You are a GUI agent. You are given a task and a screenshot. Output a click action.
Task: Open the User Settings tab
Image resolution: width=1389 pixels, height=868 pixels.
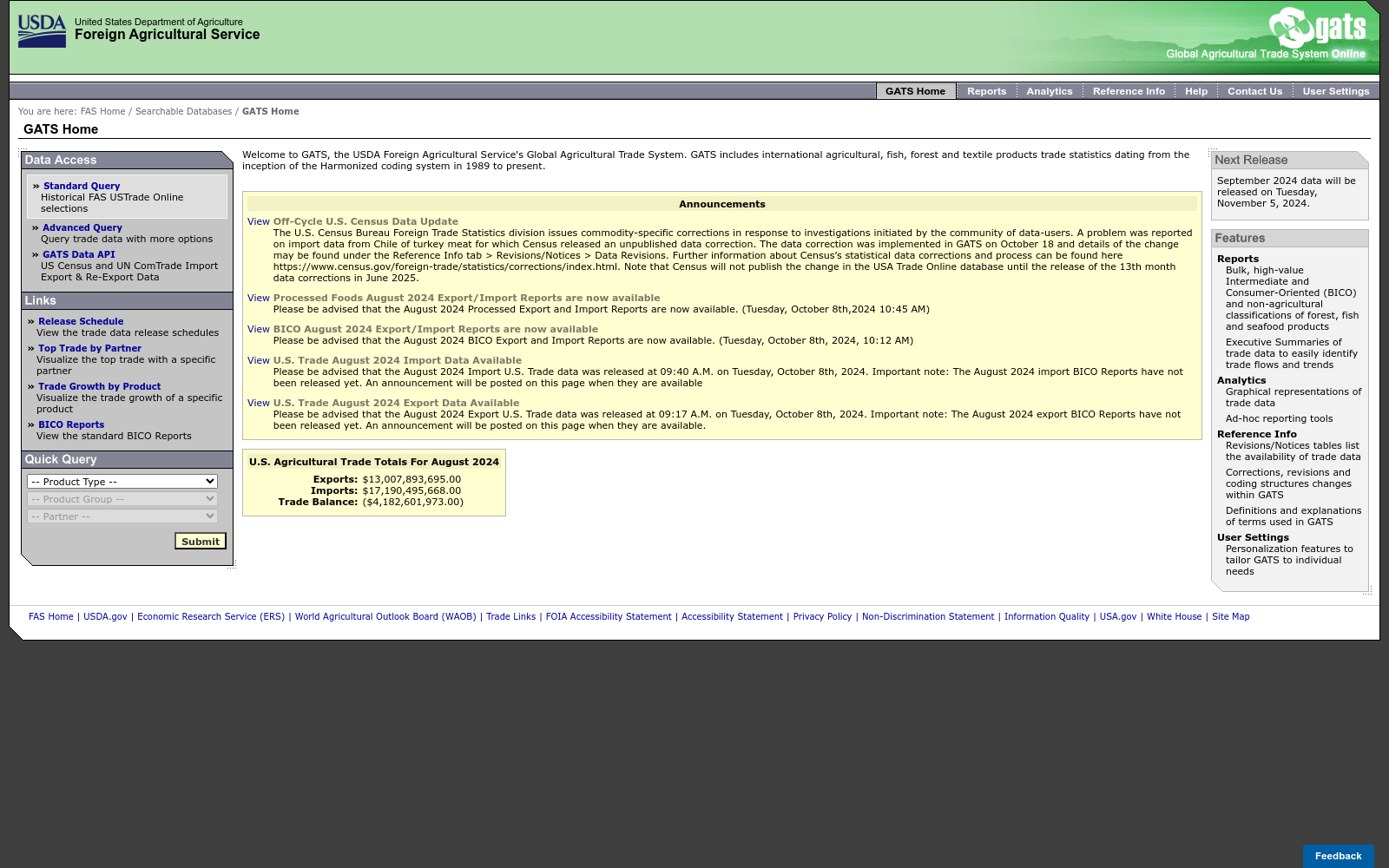click(x=1335, y=91)
